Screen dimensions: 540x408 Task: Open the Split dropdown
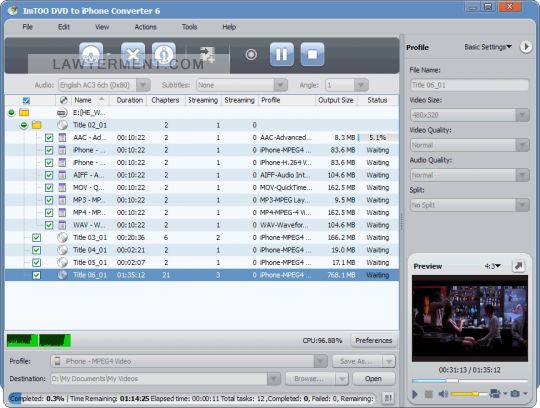point(522,205)
